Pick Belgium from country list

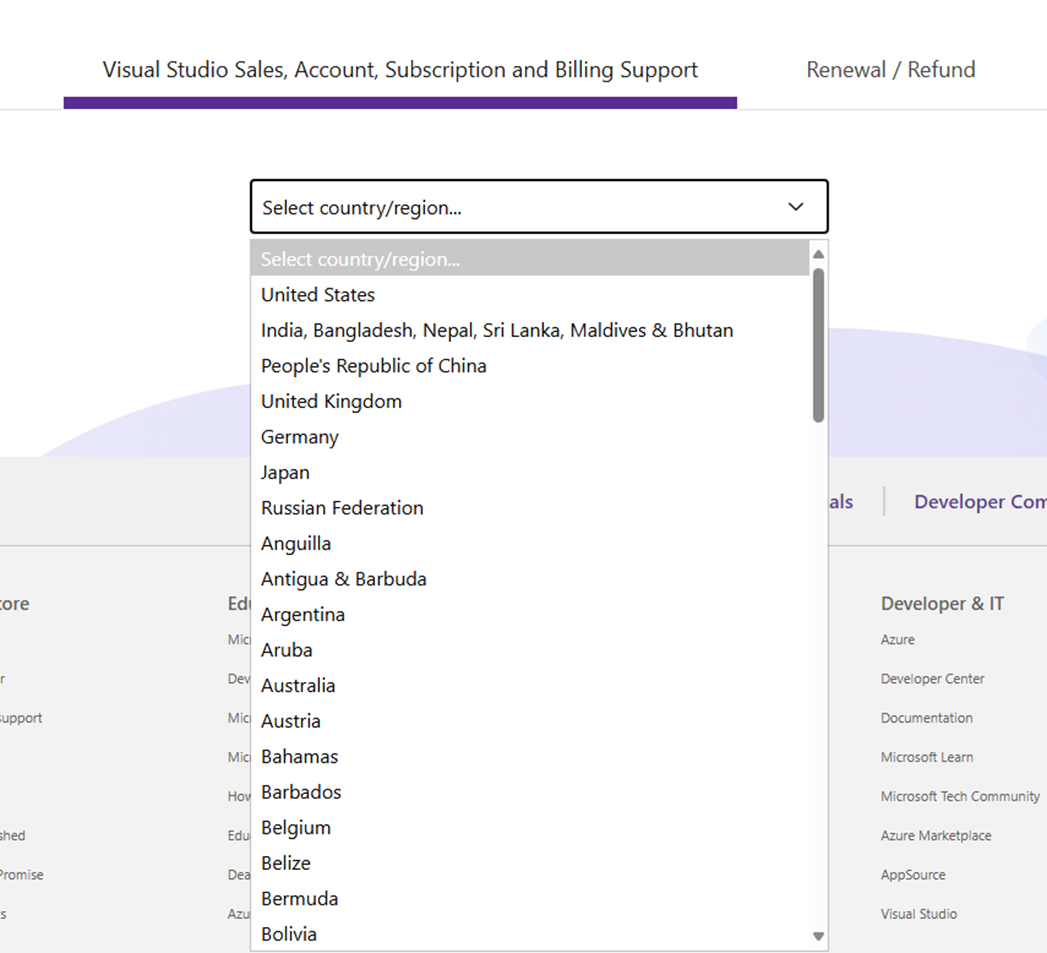pos(530,827)
